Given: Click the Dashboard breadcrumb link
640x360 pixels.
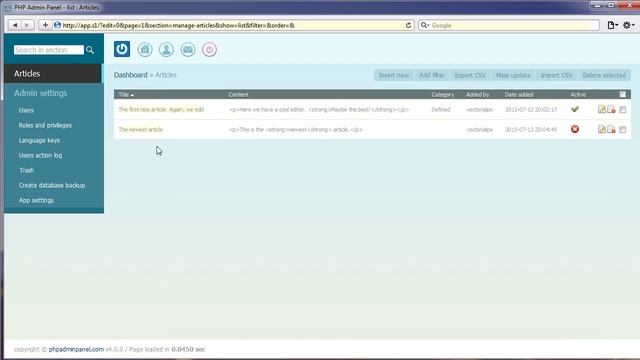Looking at the screenshot, I should (131, 75).
